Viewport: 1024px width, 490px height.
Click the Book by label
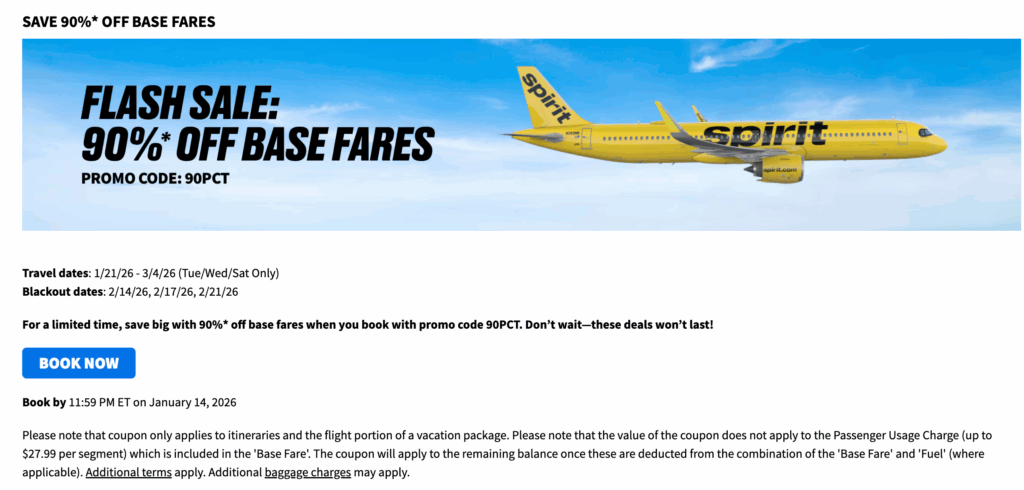43,402
